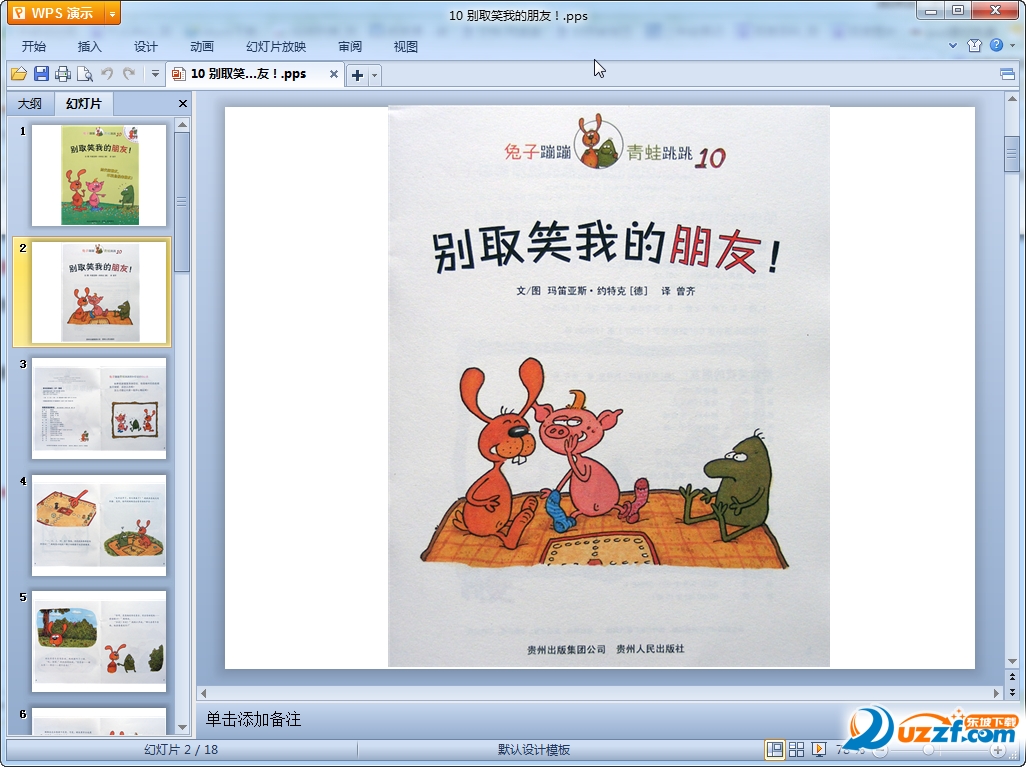Open the 设计 ribbon tab

coord(145,46)
